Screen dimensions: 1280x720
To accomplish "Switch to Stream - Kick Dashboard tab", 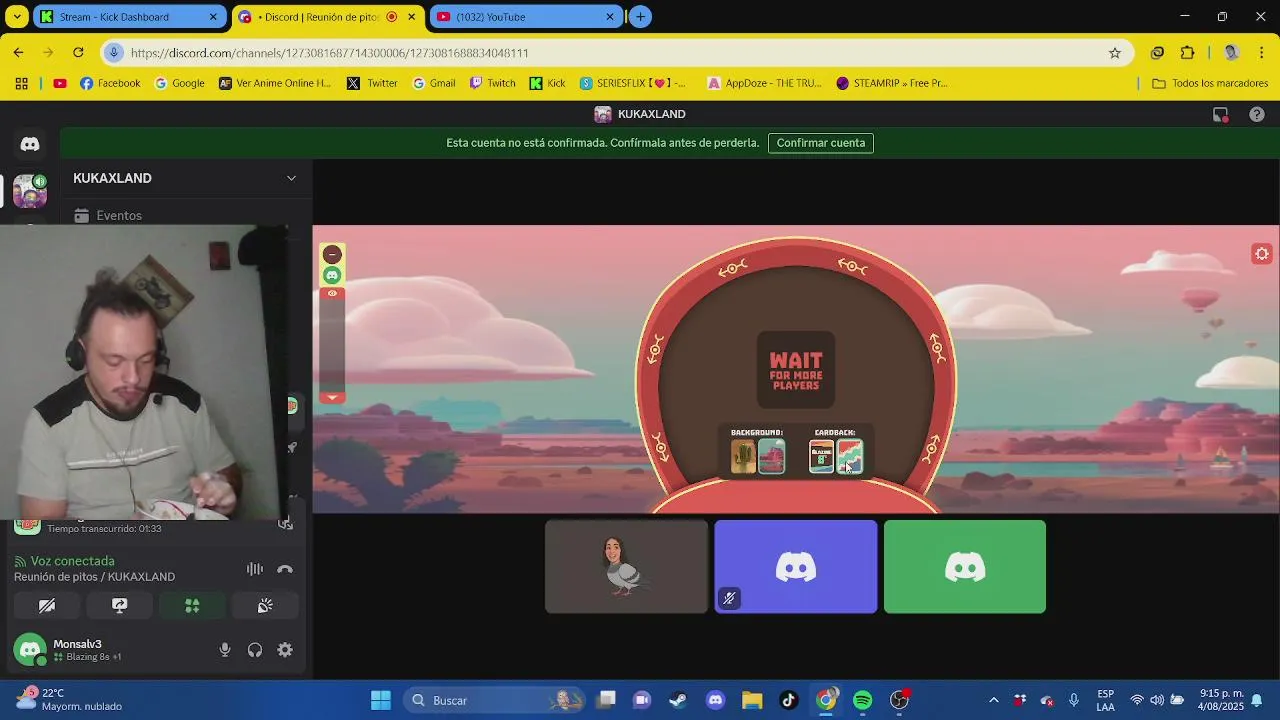I will pos(127,17).
